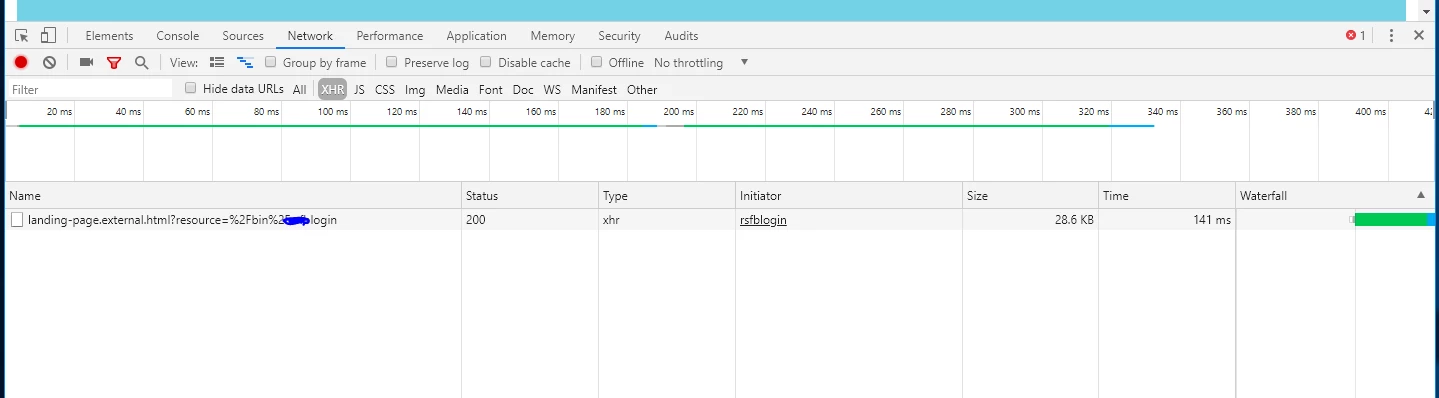Select the landing-page.external.html request
1439x398 pixels.
pyautogui.click(x=182, y=220)
